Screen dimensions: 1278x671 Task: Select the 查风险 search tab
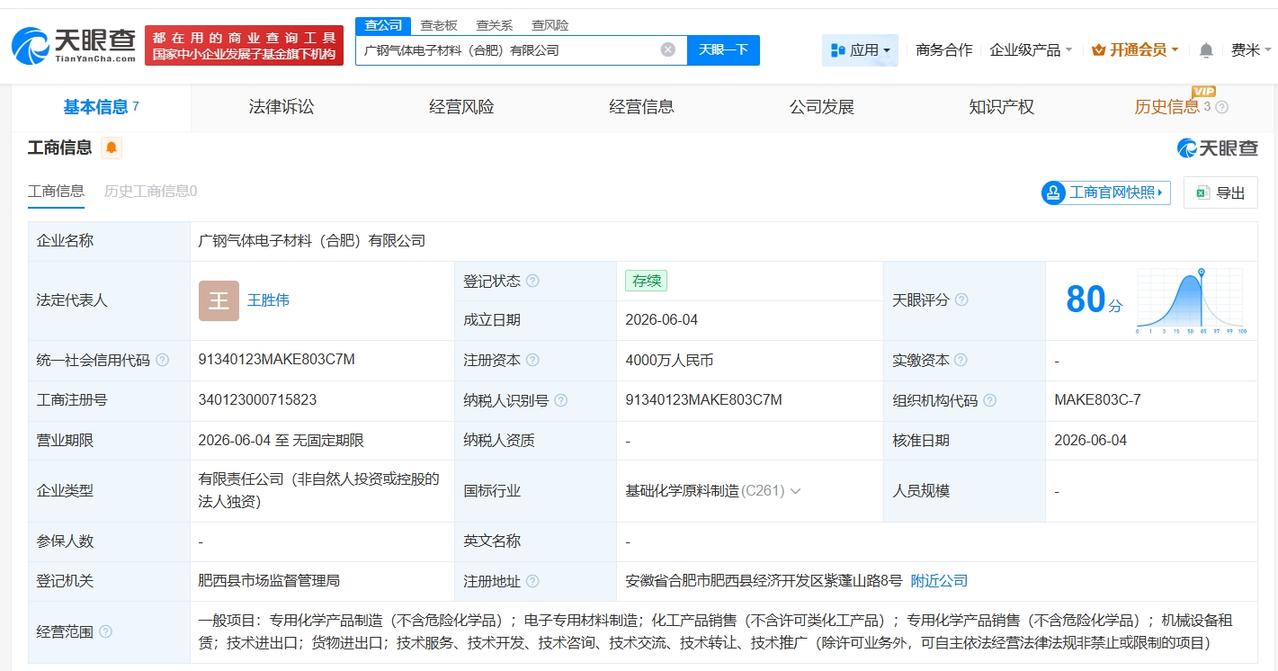click(550, 25)
